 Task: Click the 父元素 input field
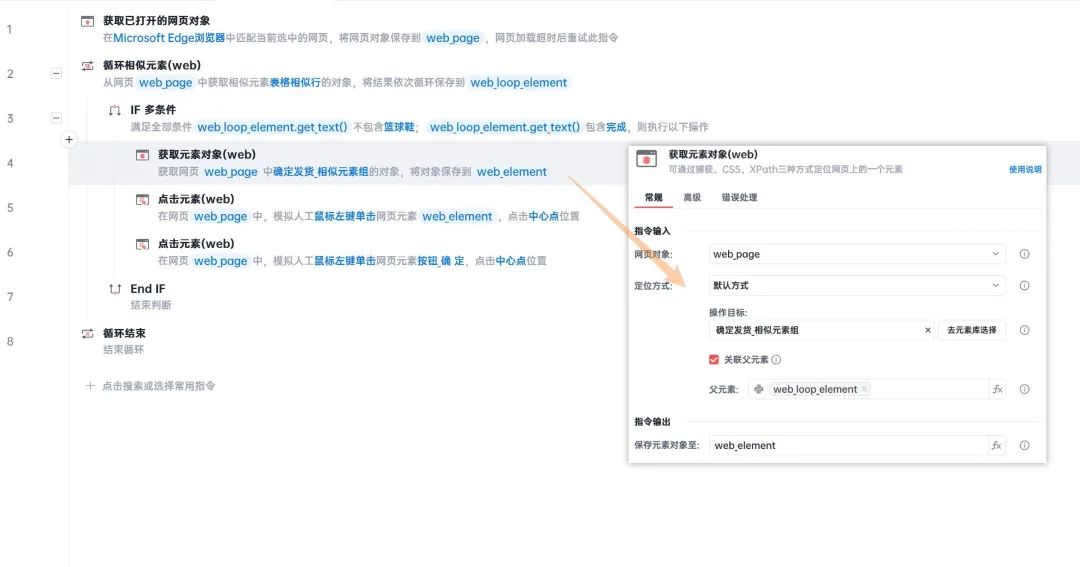click(869, 389)
